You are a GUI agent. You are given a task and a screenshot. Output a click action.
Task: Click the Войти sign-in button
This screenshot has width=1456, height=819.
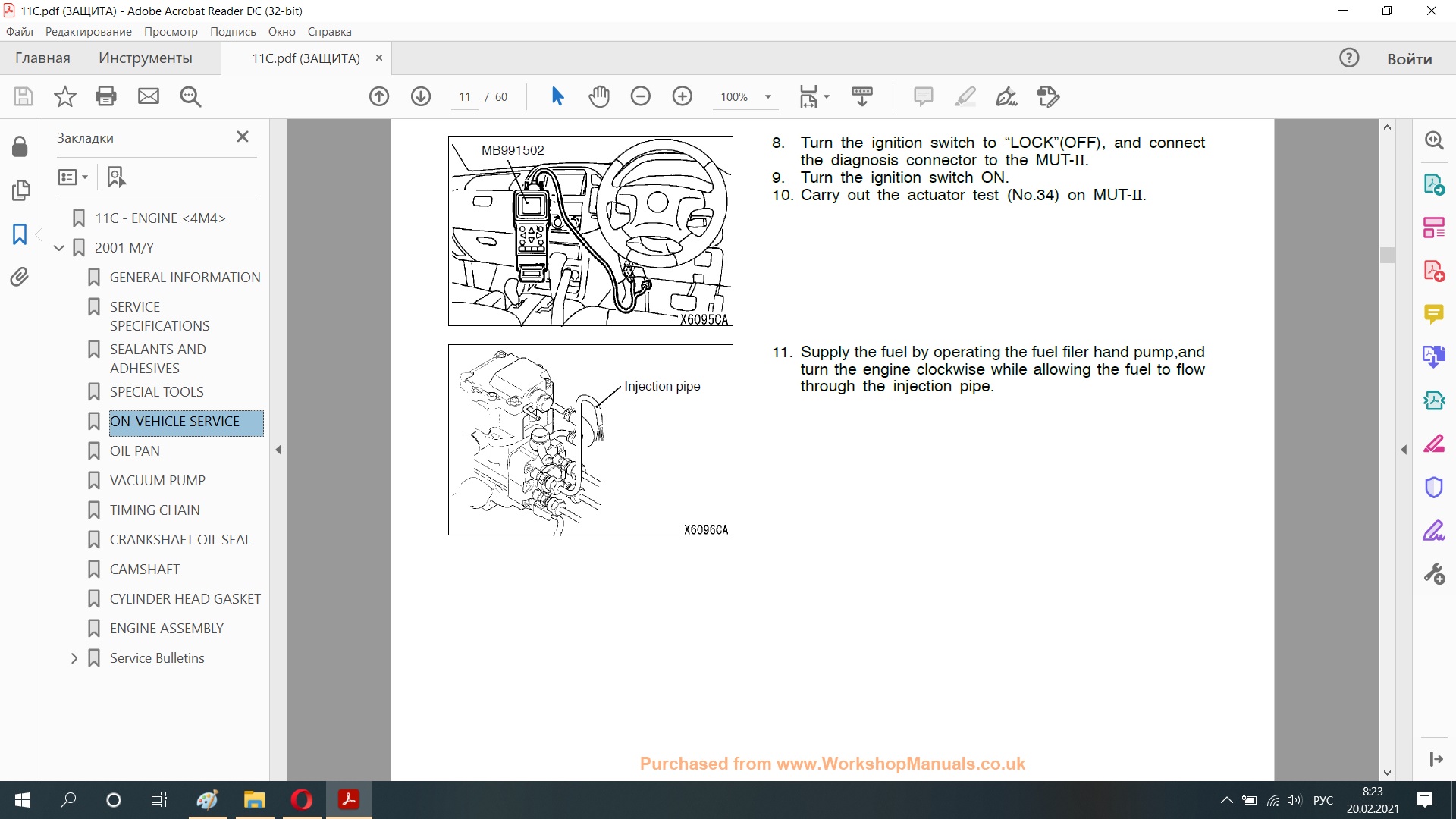pos(1409,59)
